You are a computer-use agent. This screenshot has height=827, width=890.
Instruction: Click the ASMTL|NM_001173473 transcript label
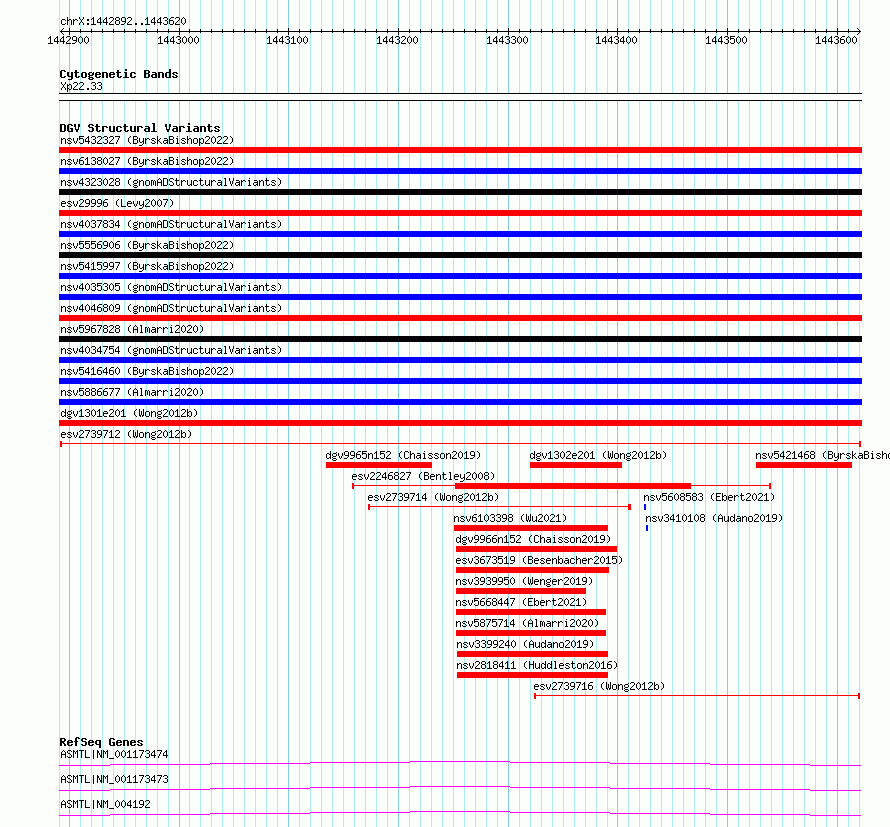pos(114,779)
